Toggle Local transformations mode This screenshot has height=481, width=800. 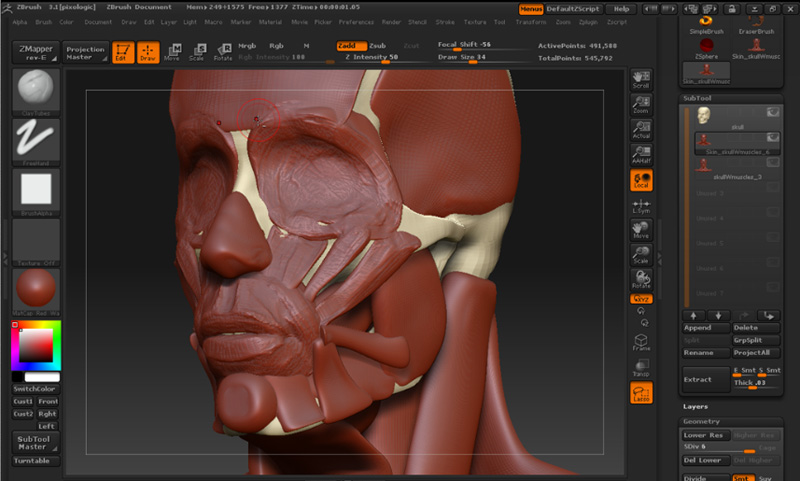641,180
